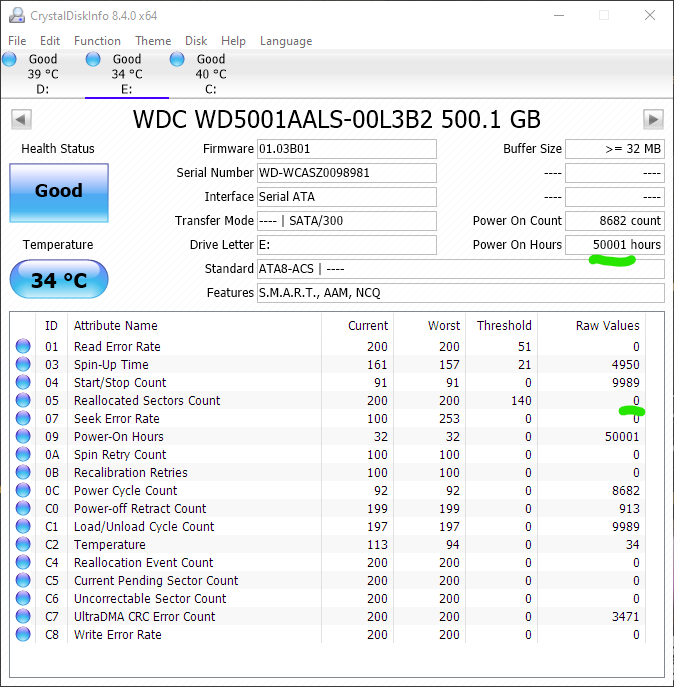Select raw value 913 for Power-off Retract Count
The width and height of the screenshot is (674, 687).
coord(629,508)
